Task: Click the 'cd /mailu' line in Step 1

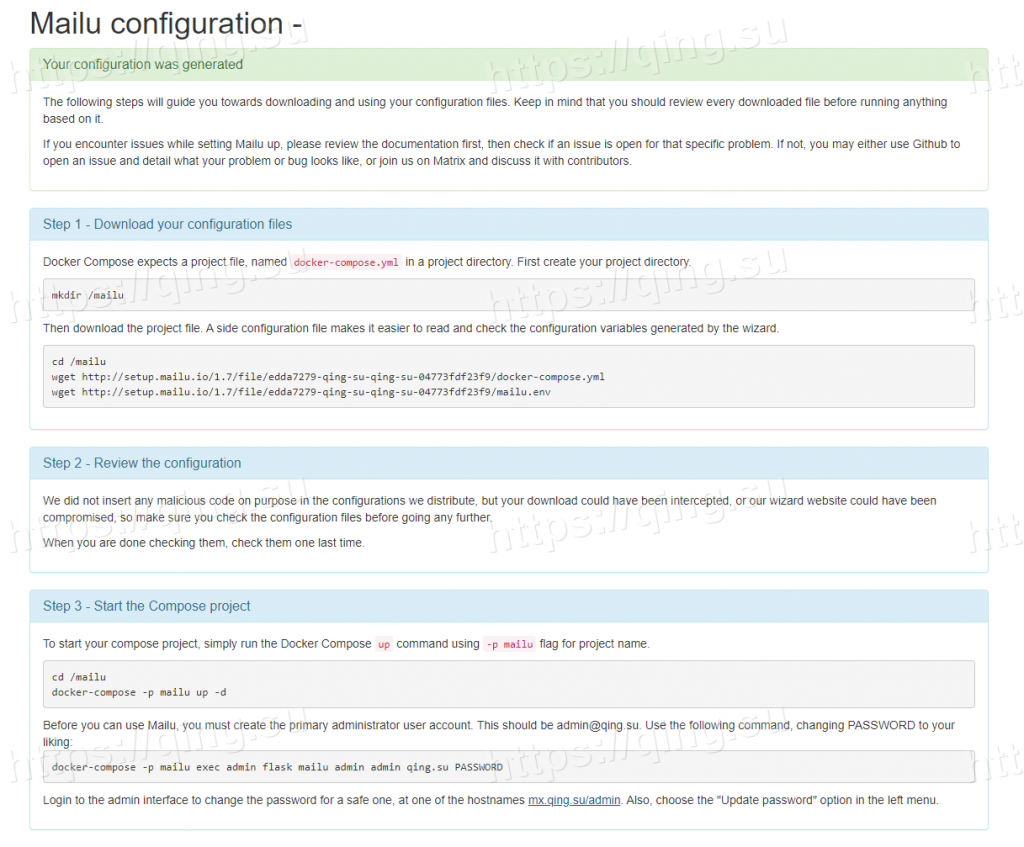Action: (x=78, y=361)
